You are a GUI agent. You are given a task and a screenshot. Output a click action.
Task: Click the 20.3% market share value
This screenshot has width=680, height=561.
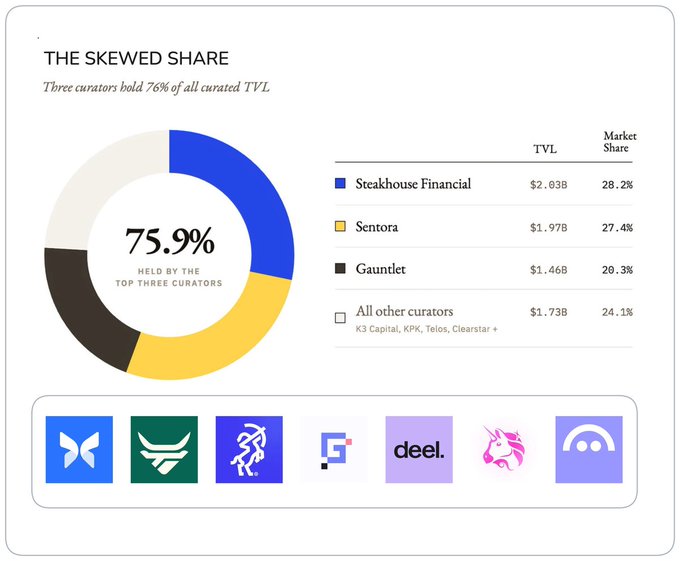[617, 270]
